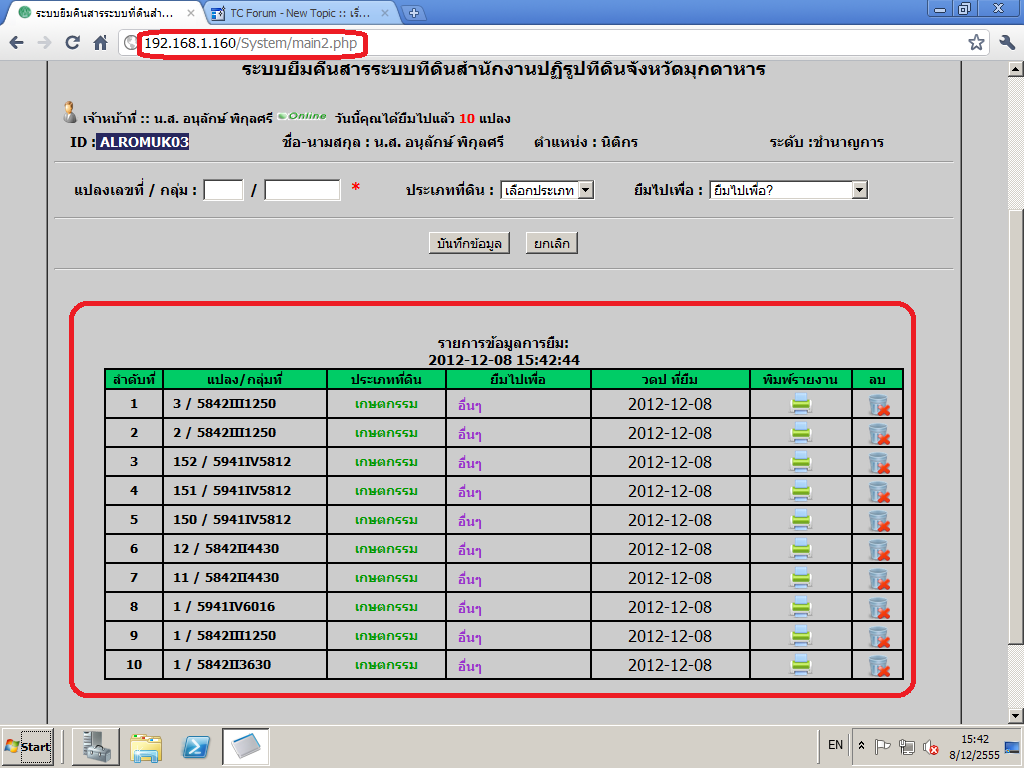Screen dimensions: 1024x768
Task: Delete row 1 / 5941IV6016
Action: tap(879, 608)
